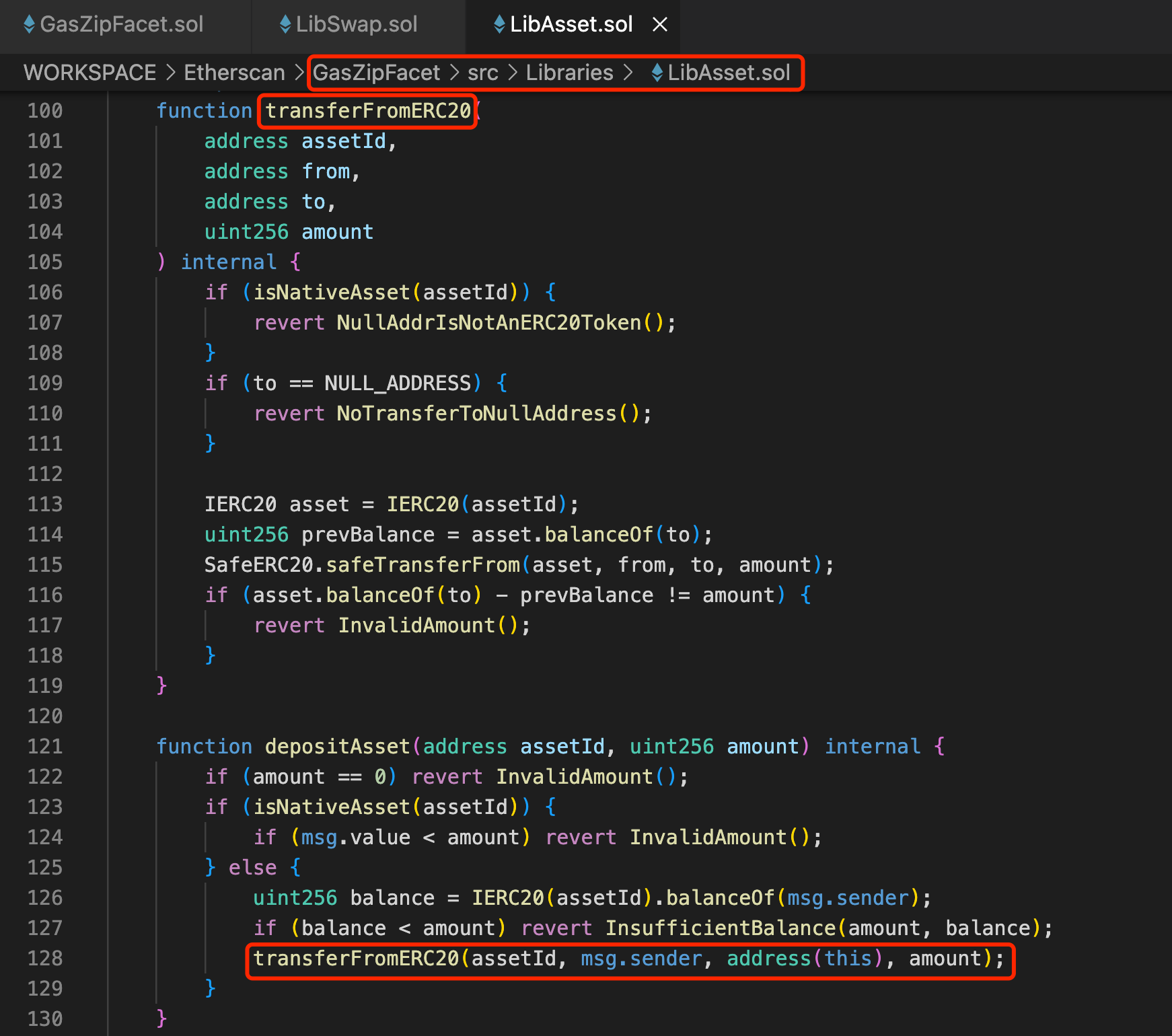This screenshot has width=1172, height=1036.
Task: Expand the Libraries breadcrumb segment
Action: (569, 73)
